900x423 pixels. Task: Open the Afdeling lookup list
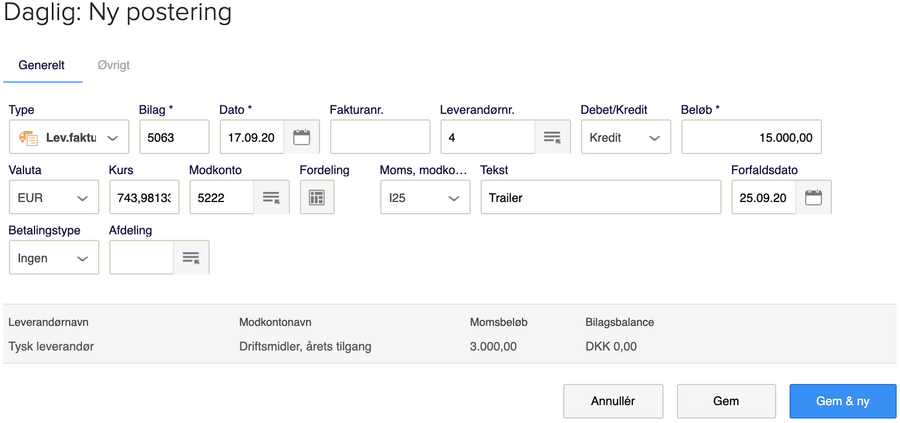click(x=190, y=258)
